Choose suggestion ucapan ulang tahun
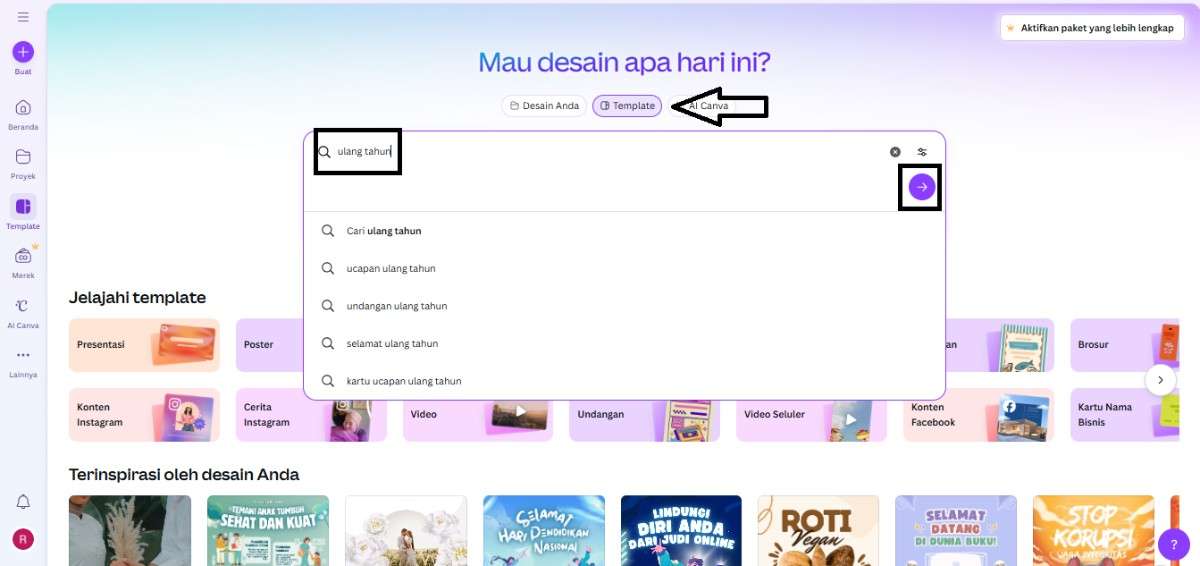 (624, 268)
